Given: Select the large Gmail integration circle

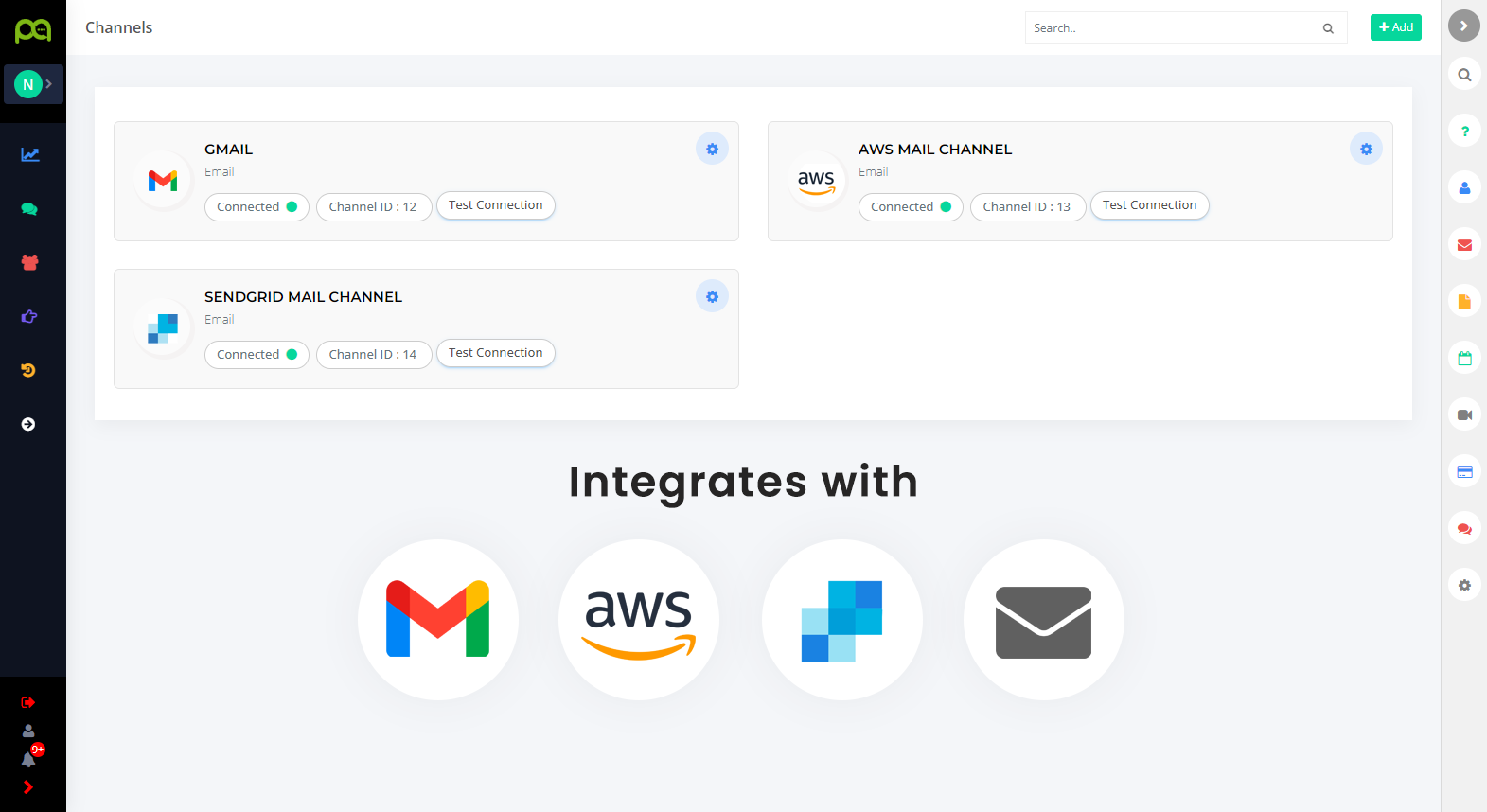Looking at the screenshot, I should click(x=438, y=620).
